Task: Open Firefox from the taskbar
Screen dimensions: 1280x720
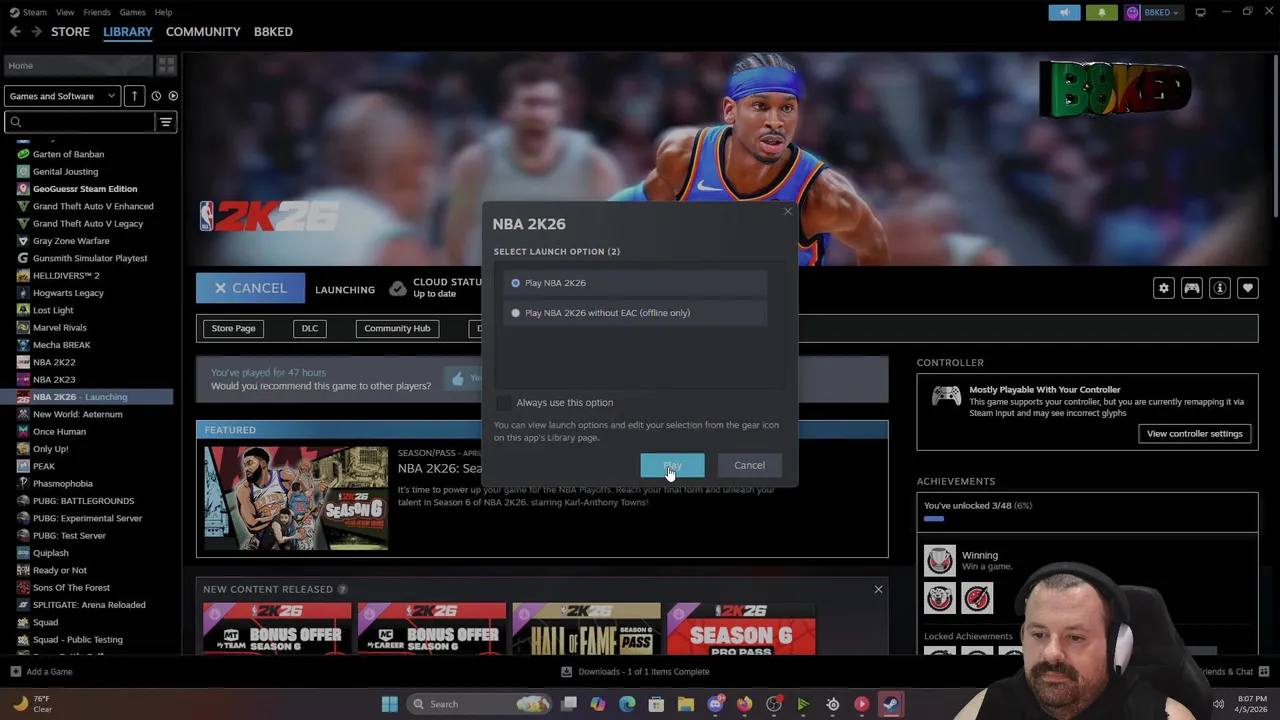Action: pos(744,704)
